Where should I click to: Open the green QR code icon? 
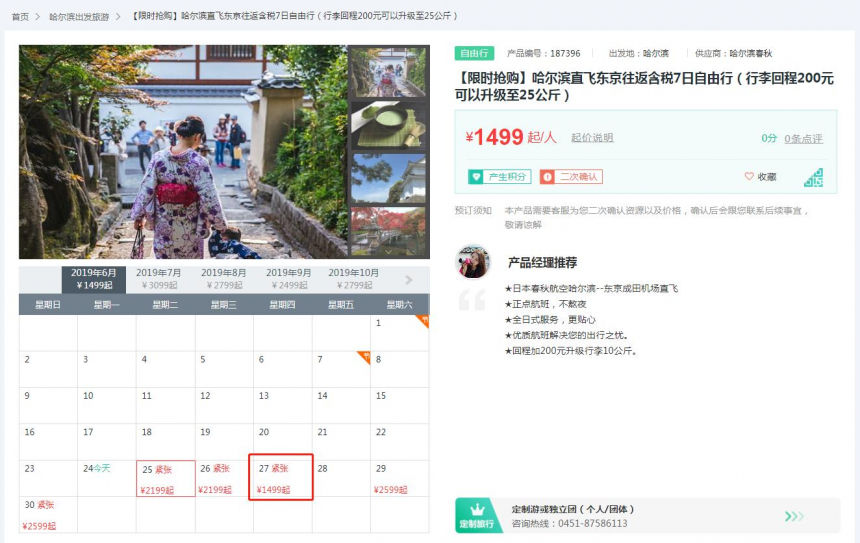click(813, 177)
